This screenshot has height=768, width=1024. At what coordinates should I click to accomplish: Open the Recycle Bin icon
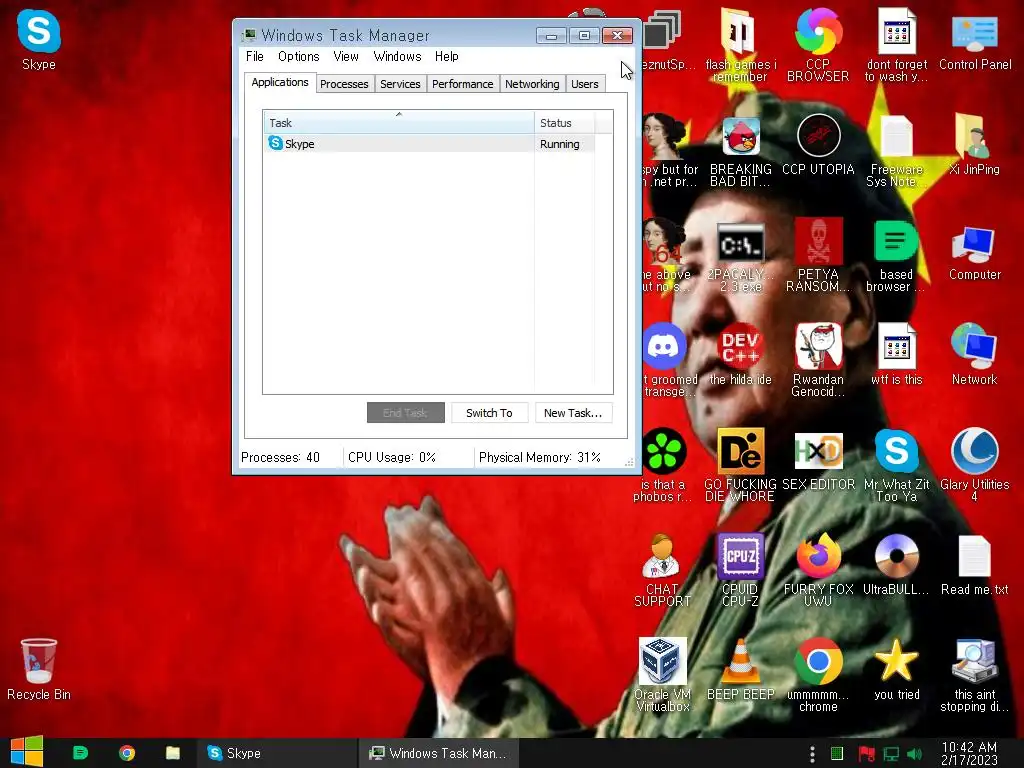pos(39,669)
